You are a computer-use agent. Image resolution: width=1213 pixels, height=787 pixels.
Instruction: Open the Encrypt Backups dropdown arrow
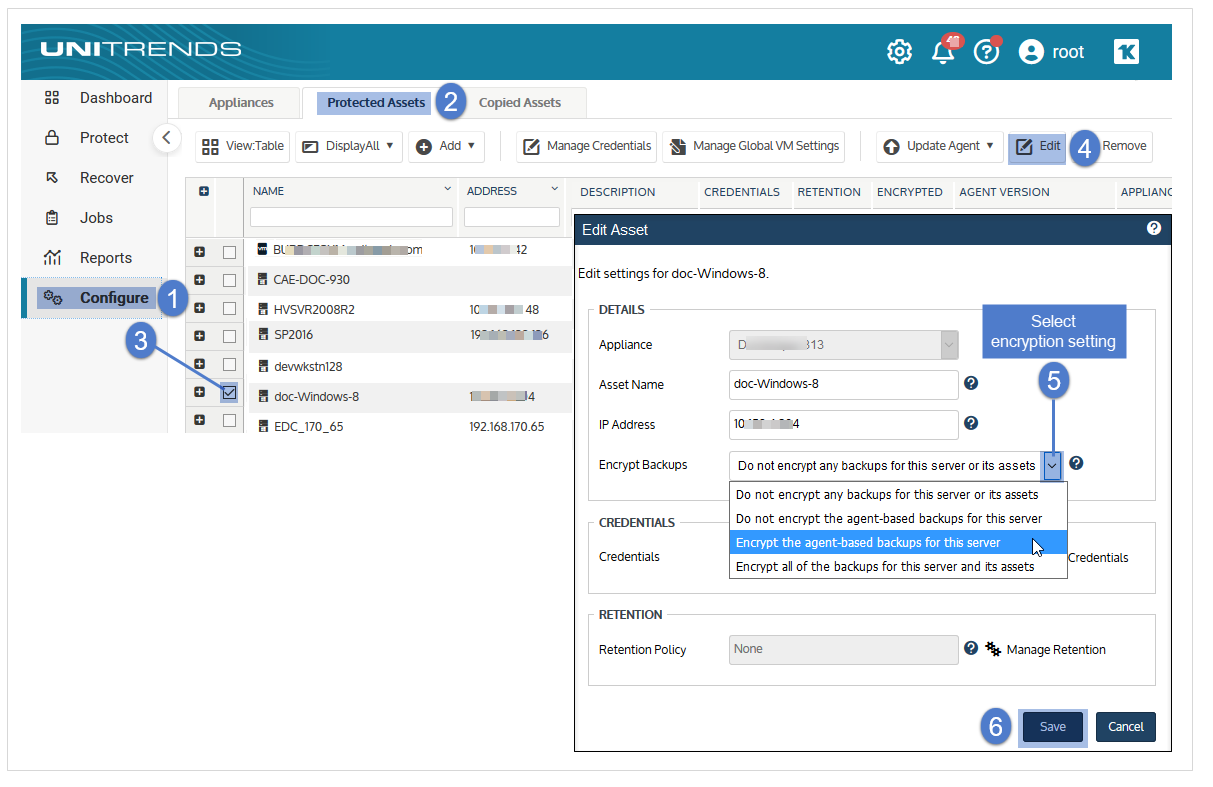point(1052,465)
